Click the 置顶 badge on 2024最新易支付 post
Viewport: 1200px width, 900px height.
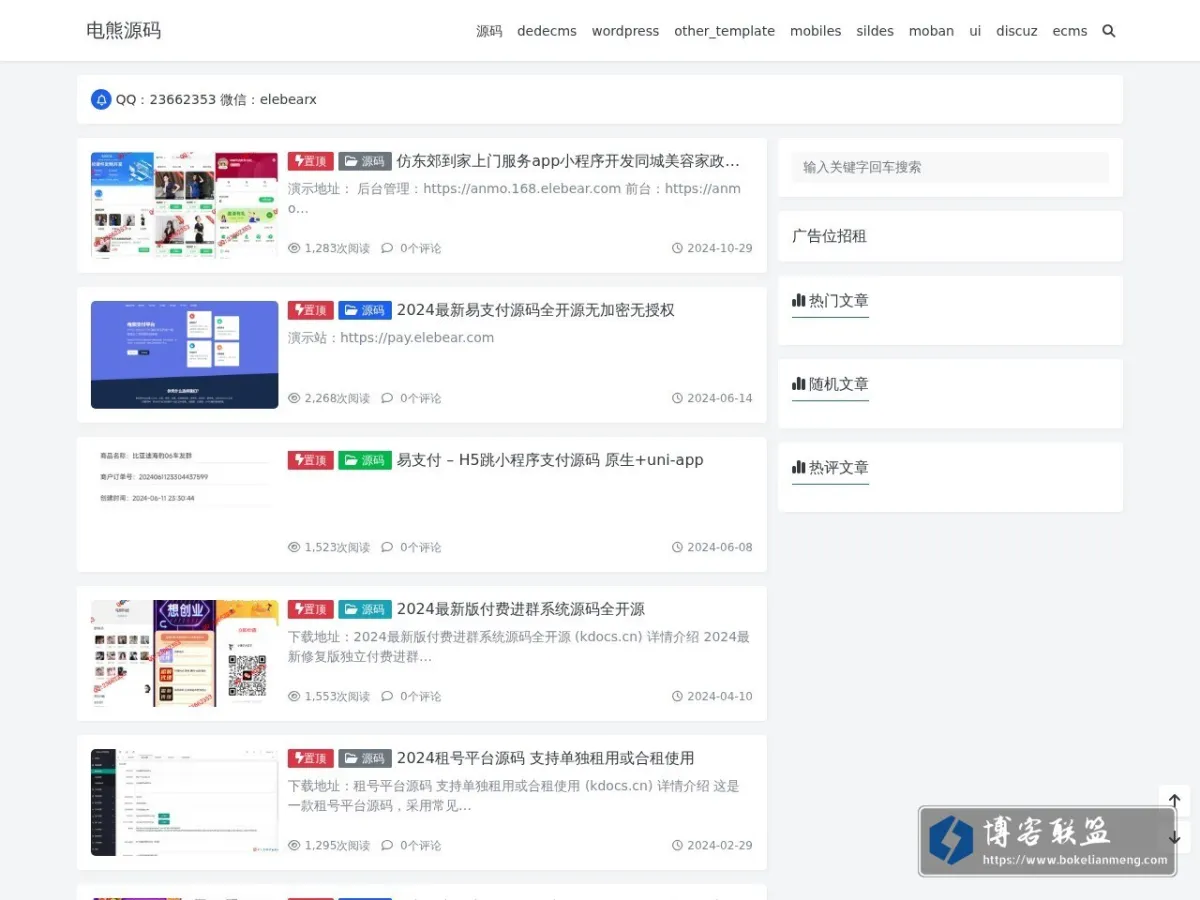coord(311,310)
